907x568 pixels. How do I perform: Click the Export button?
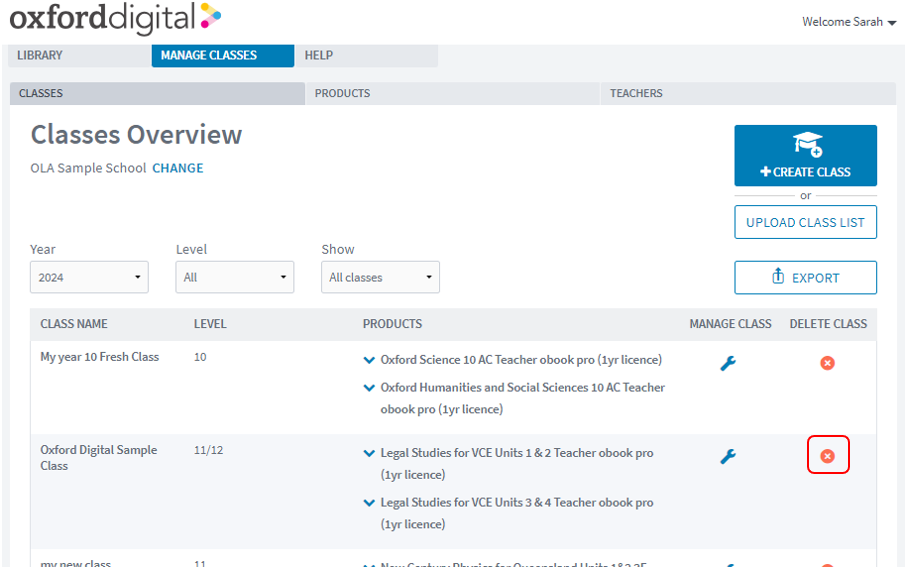pos(806,278)
